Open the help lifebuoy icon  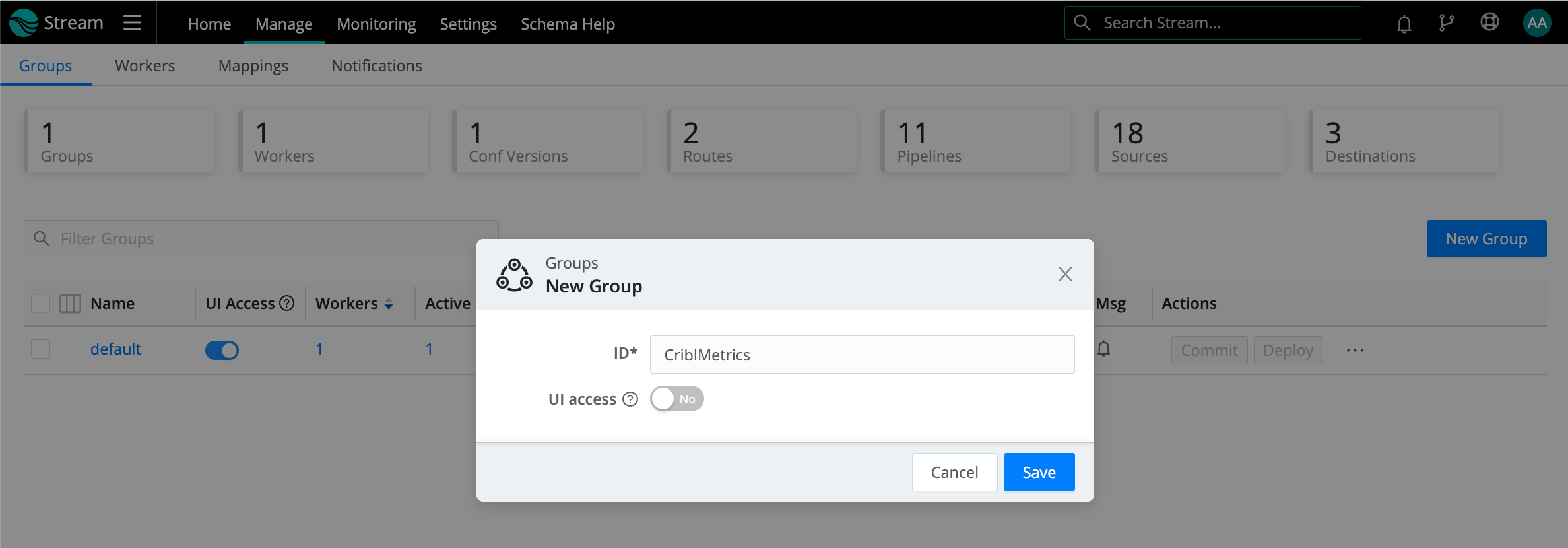pos(1489,22)
